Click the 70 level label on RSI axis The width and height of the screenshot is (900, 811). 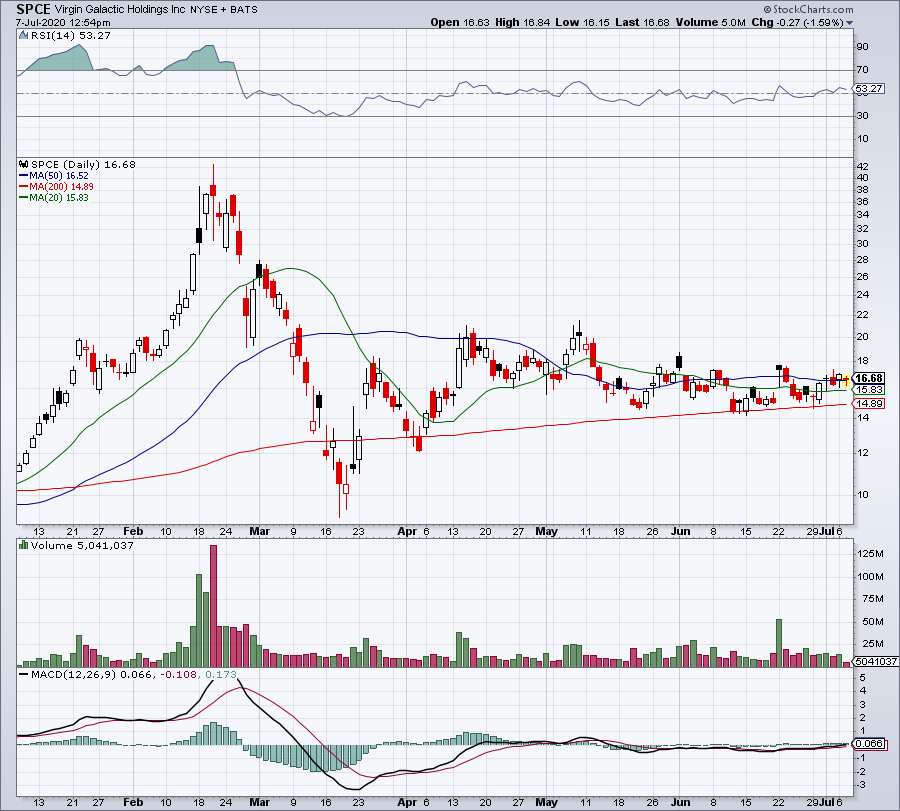click(x=862, y=69)
